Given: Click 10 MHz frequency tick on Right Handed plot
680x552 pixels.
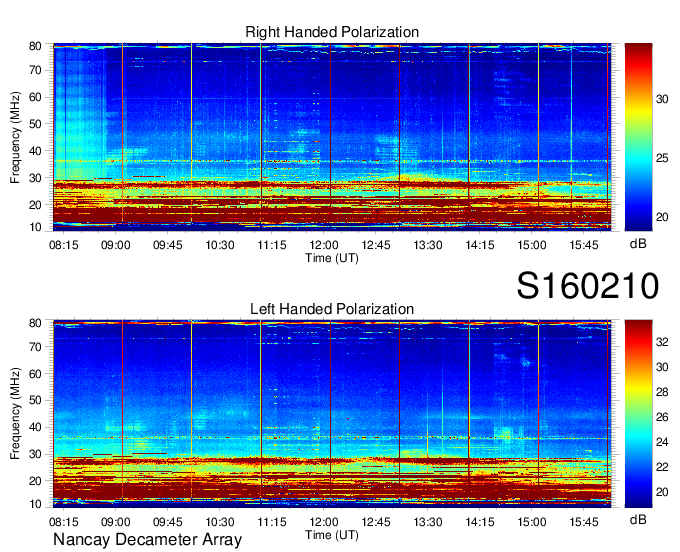Looking at the screenshot, I should pyautogui.click(x=36, y=227).
